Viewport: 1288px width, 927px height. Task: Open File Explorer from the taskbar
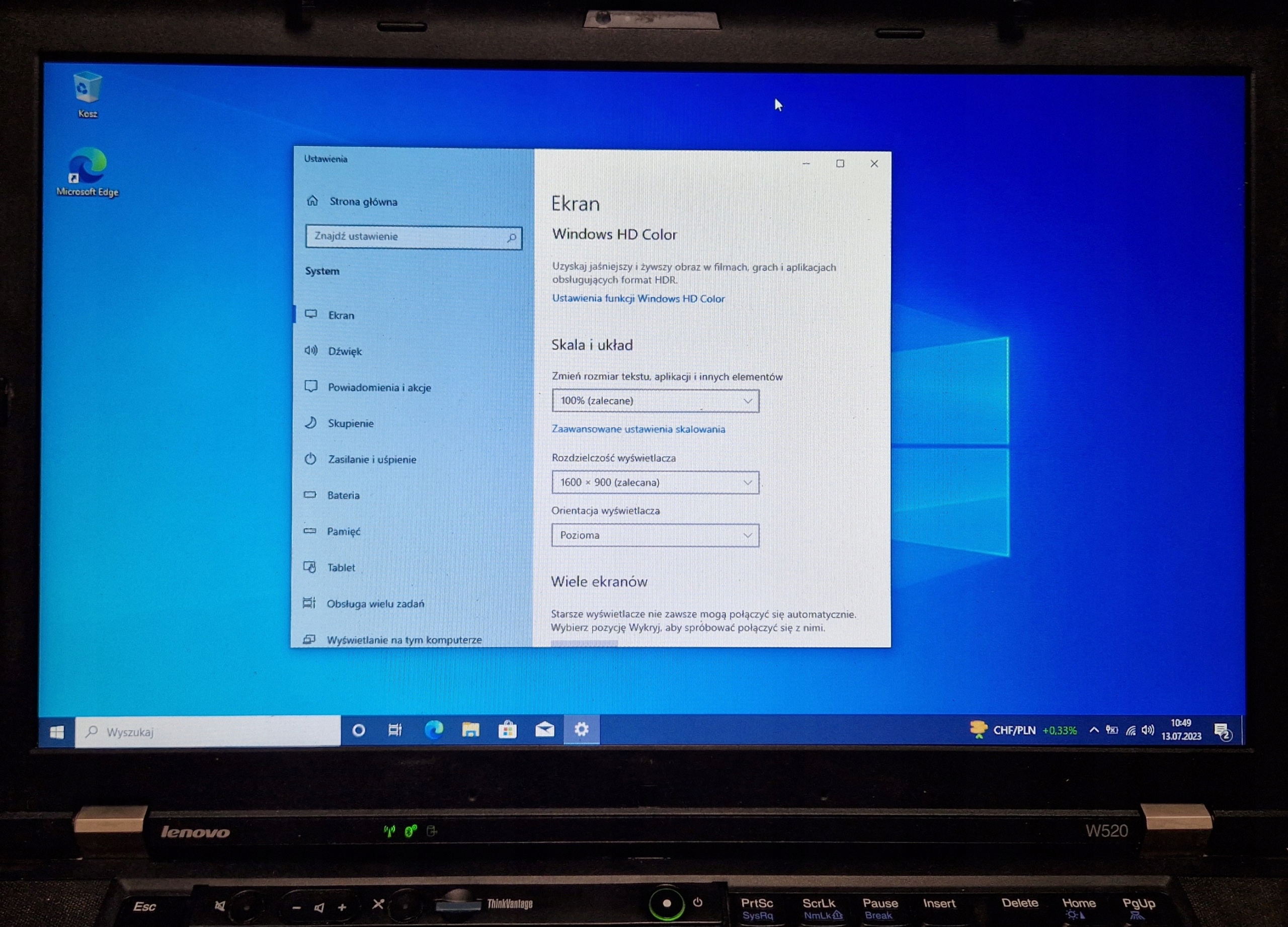[x=470, y=729]
